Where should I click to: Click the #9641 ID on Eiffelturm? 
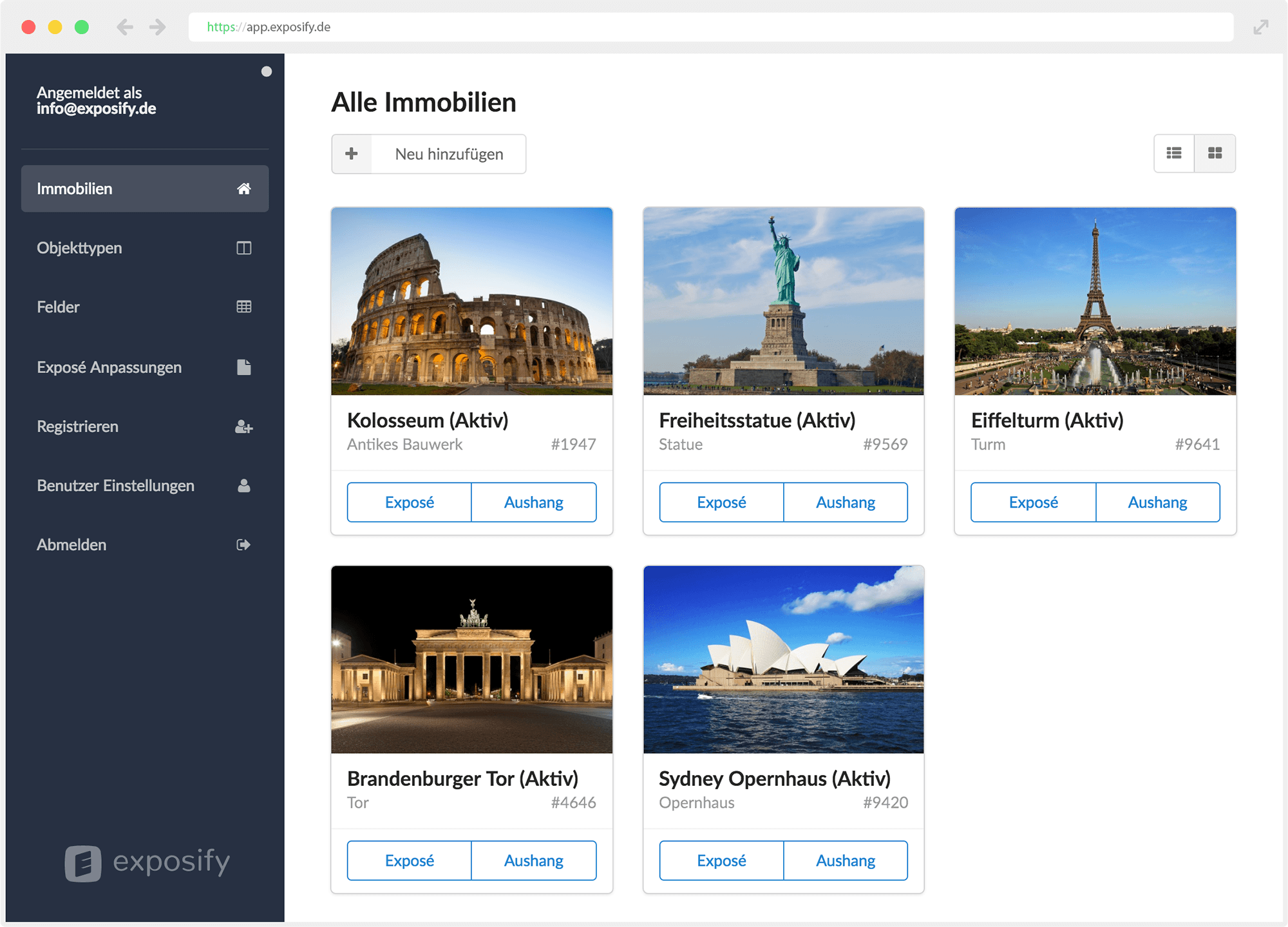tap(1197, 444)
